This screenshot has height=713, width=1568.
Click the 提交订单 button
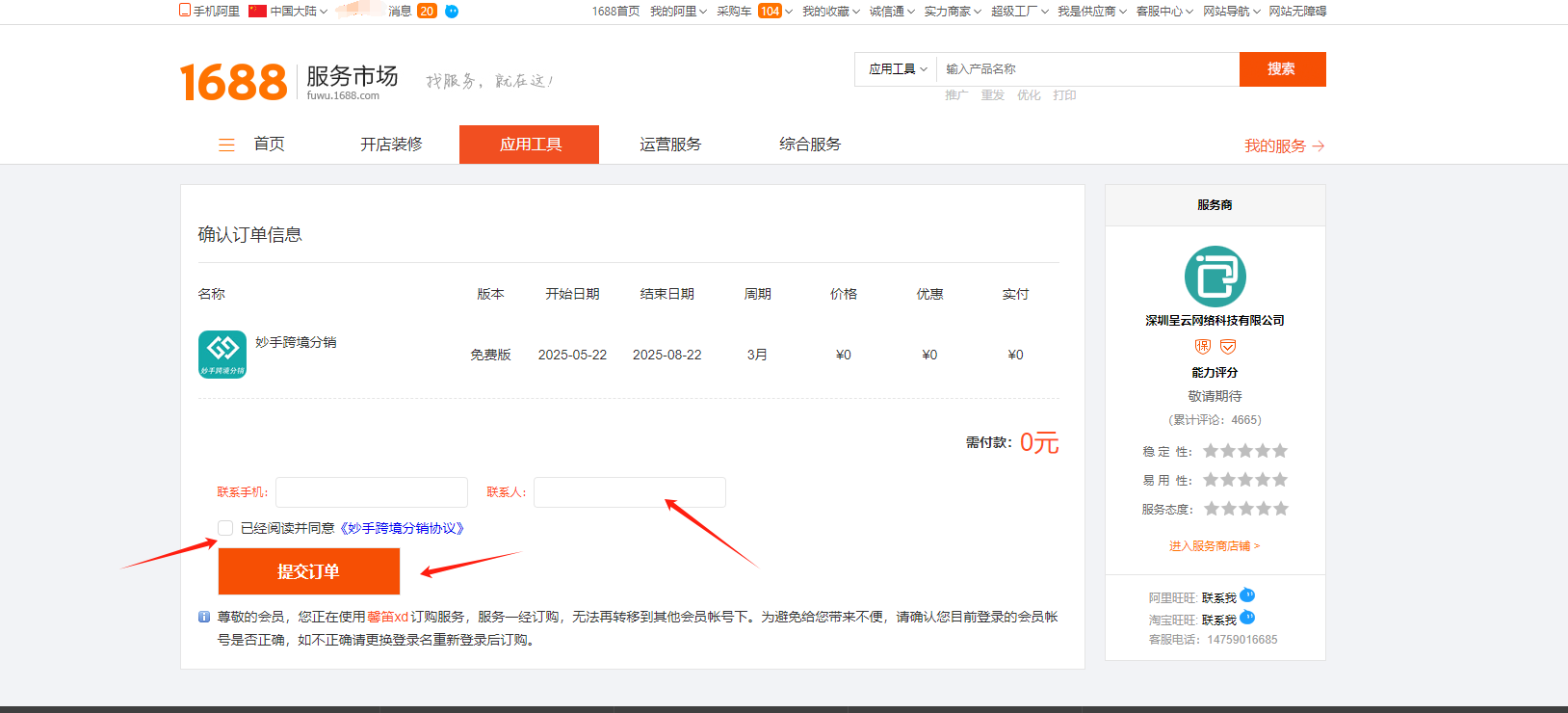[309, 571]
